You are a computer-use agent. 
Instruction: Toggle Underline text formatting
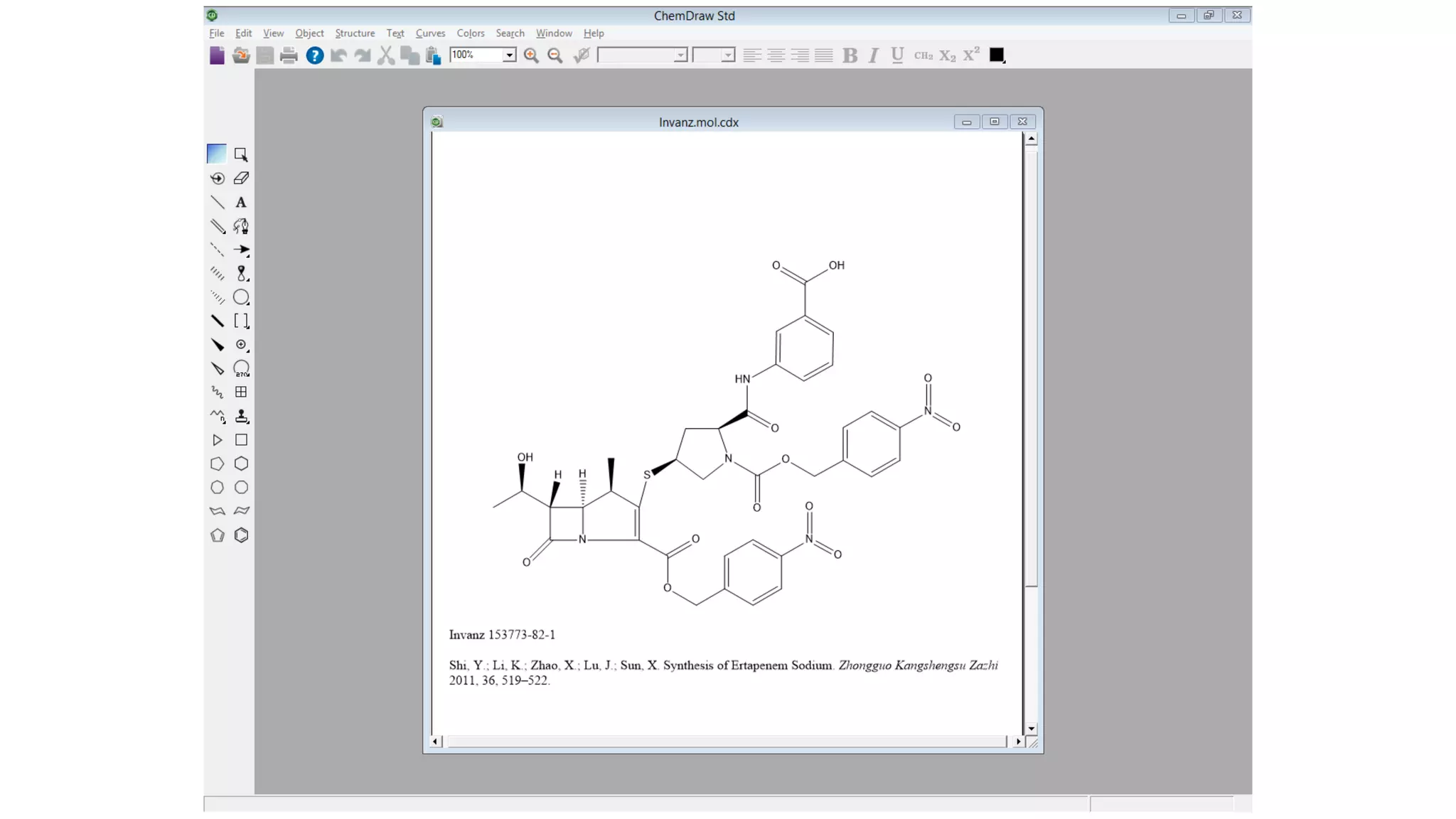(897, 55)
